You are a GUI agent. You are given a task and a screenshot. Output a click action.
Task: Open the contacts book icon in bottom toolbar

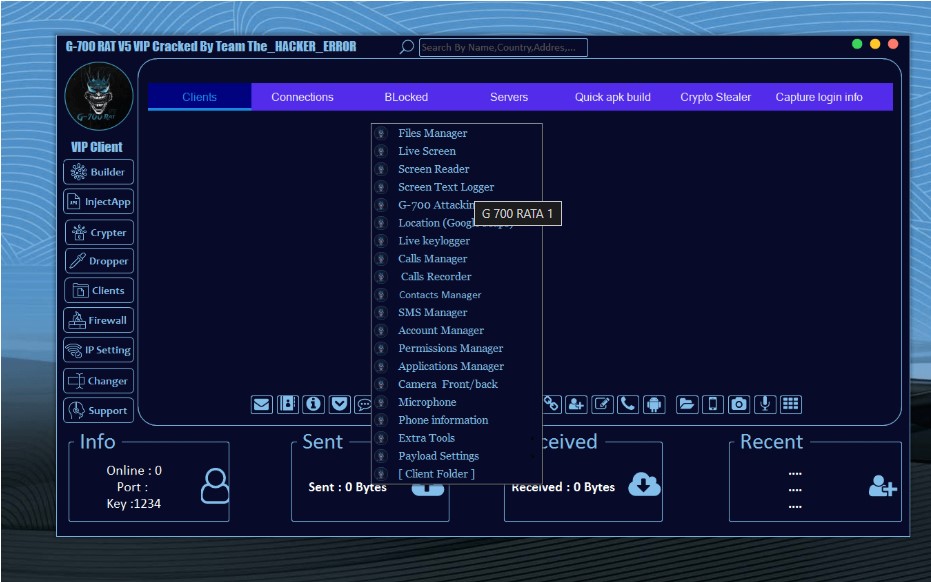point(288,404)
